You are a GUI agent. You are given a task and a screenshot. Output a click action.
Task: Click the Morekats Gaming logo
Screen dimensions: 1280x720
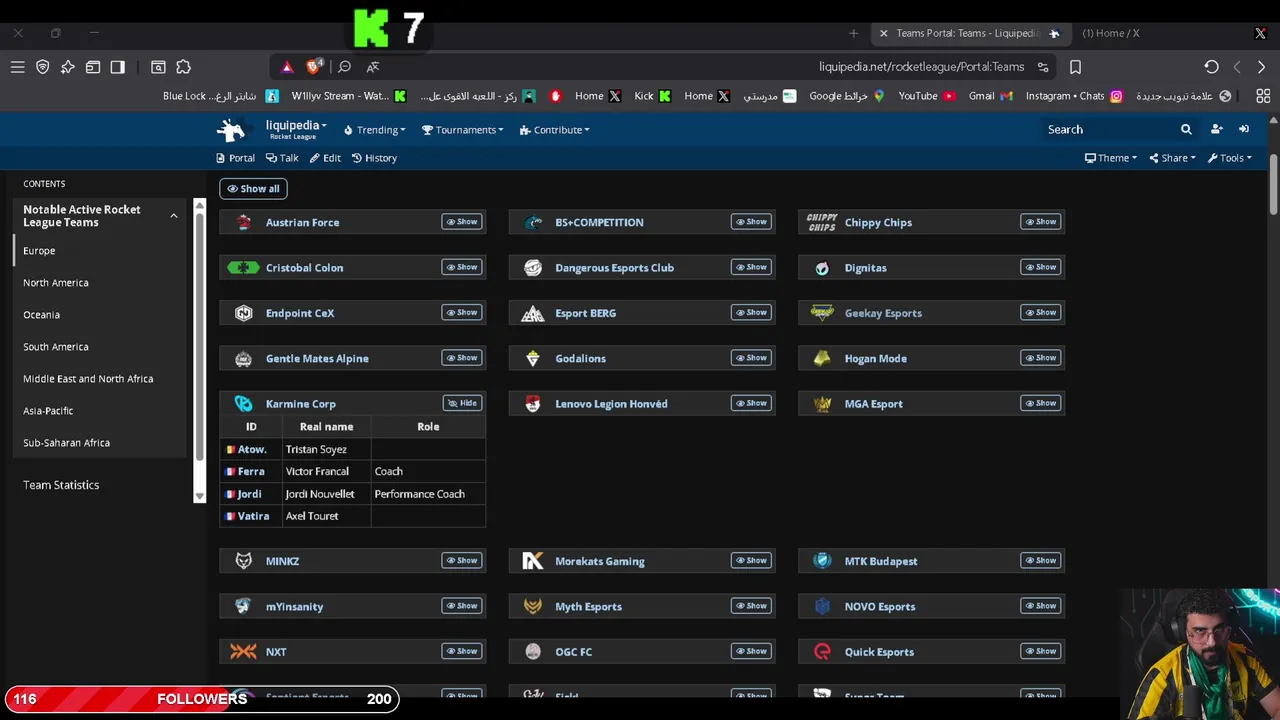[x=533, y=561]
